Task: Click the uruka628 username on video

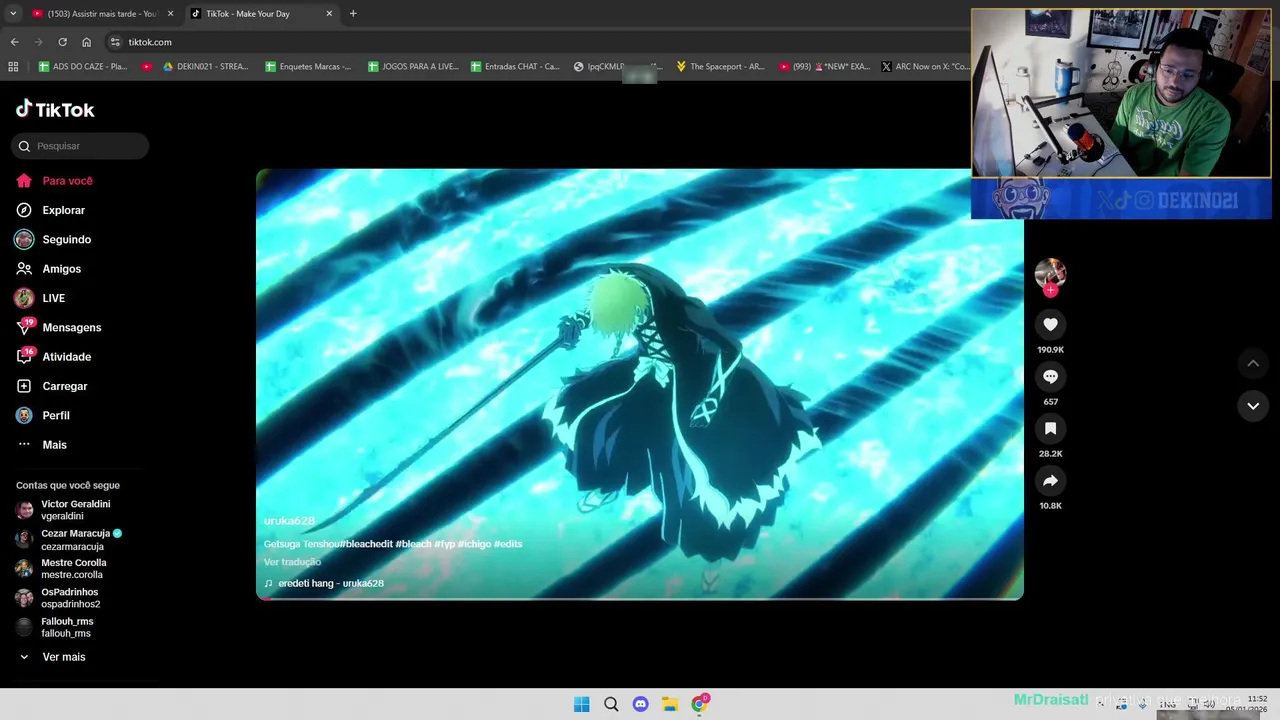Action: click(289, 521)
